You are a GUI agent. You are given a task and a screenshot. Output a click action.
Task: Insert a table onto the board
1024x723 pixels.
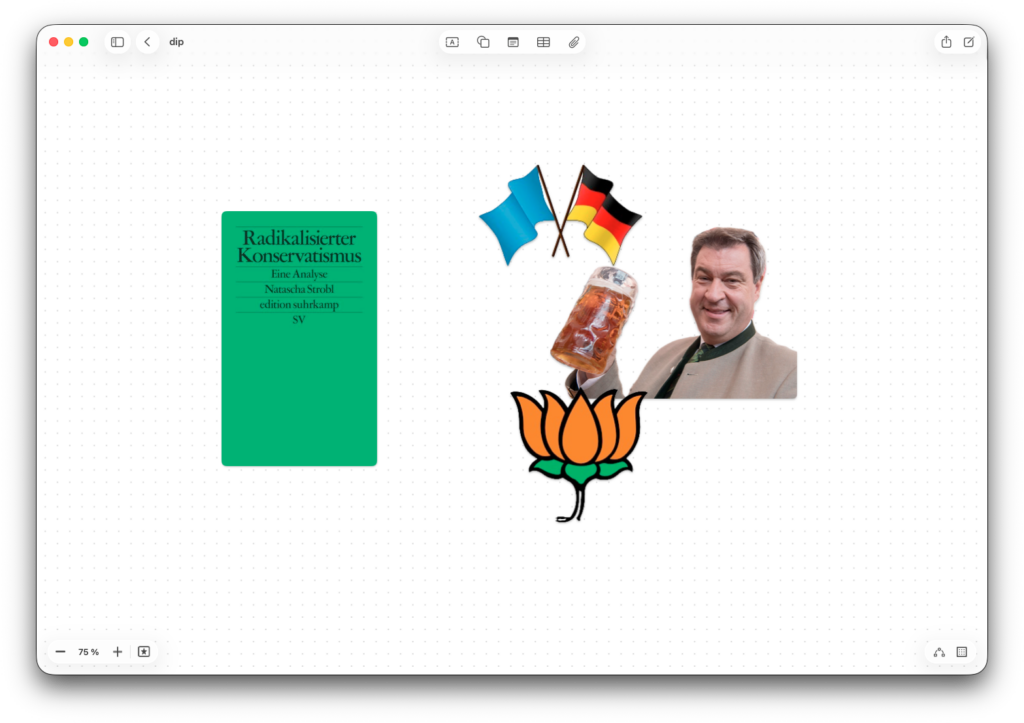coord(543,42)
